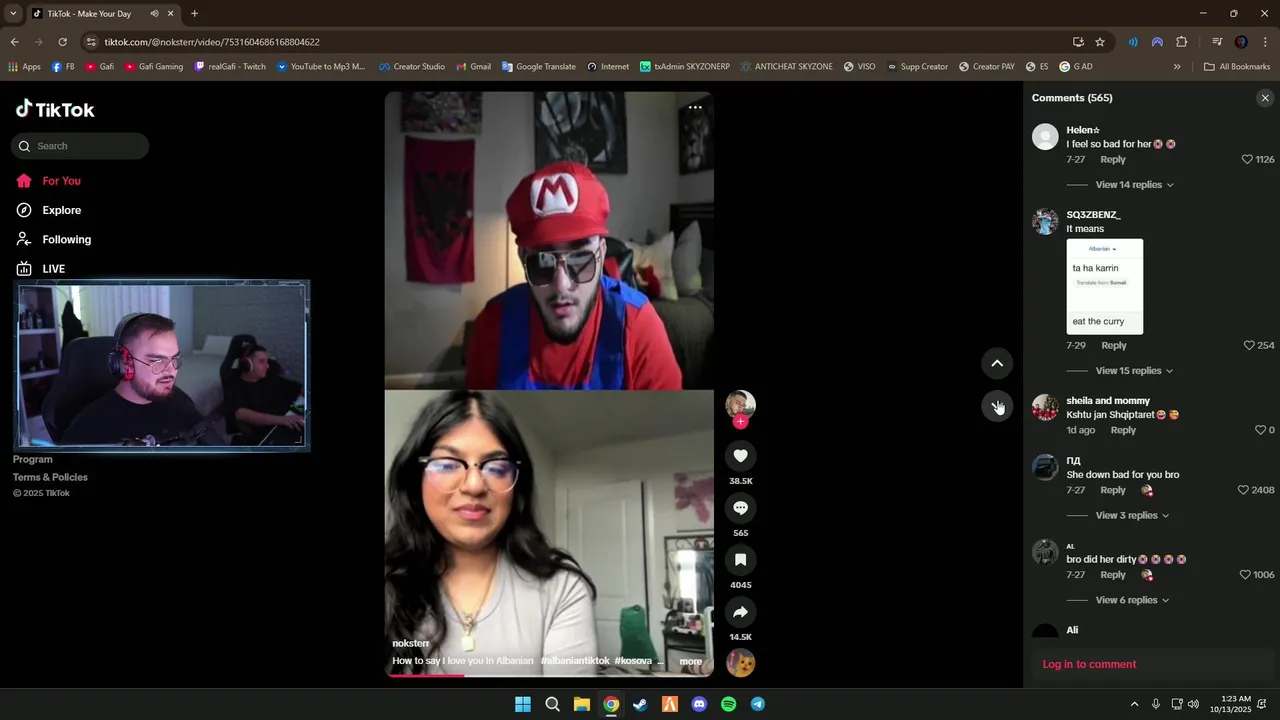The image size is (1280, 720).
Task: Click 'Log in to comment'
Action: click(1089, 664)
